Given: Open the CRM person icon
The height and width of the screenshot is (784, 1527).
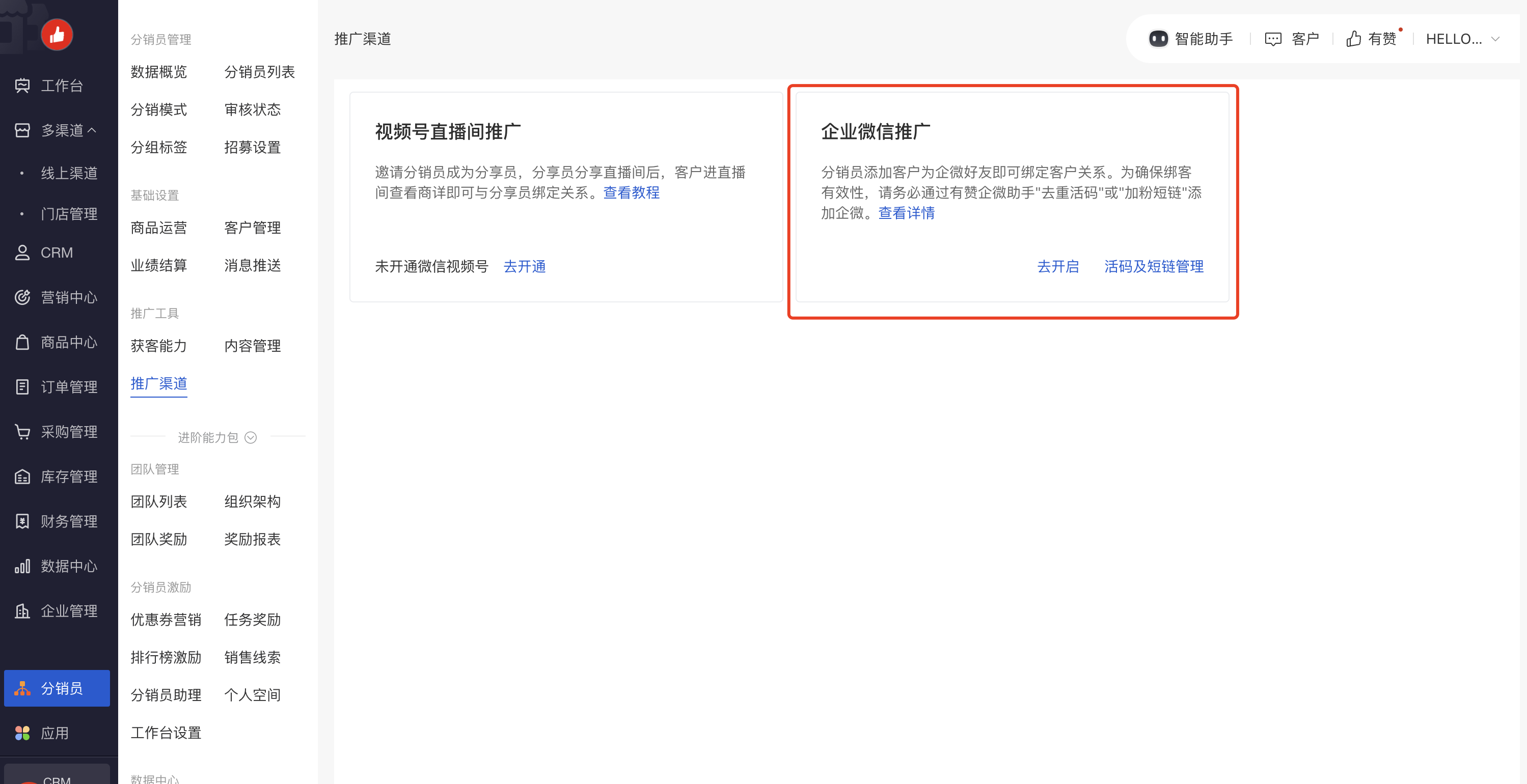Looking at the screenshot, I should pos(22,253).
